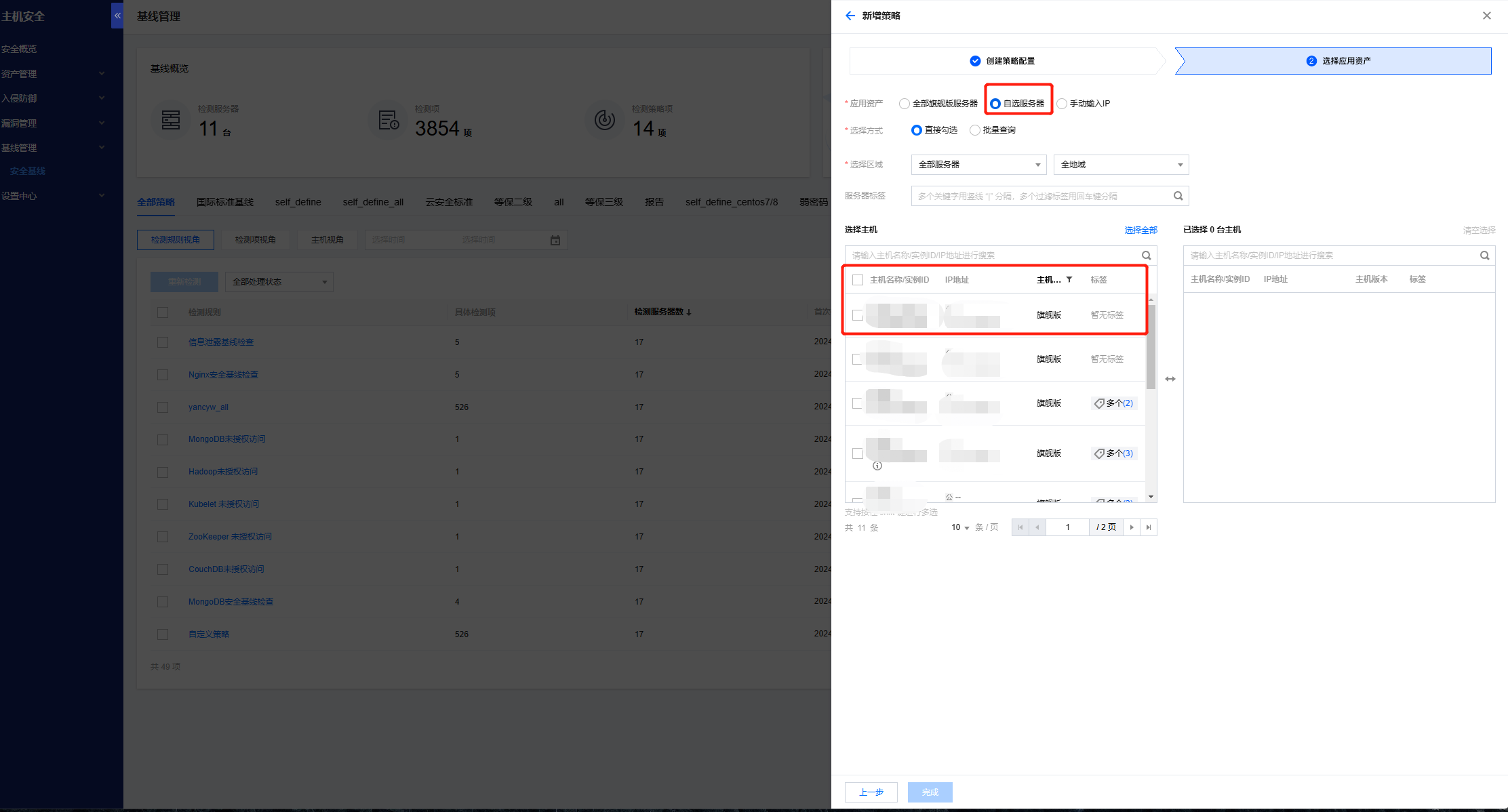Viewport: 1508px width, 812px height.
Task: Click the search icon in 服务器标签 field
Action: click(x=1178, y=196)
